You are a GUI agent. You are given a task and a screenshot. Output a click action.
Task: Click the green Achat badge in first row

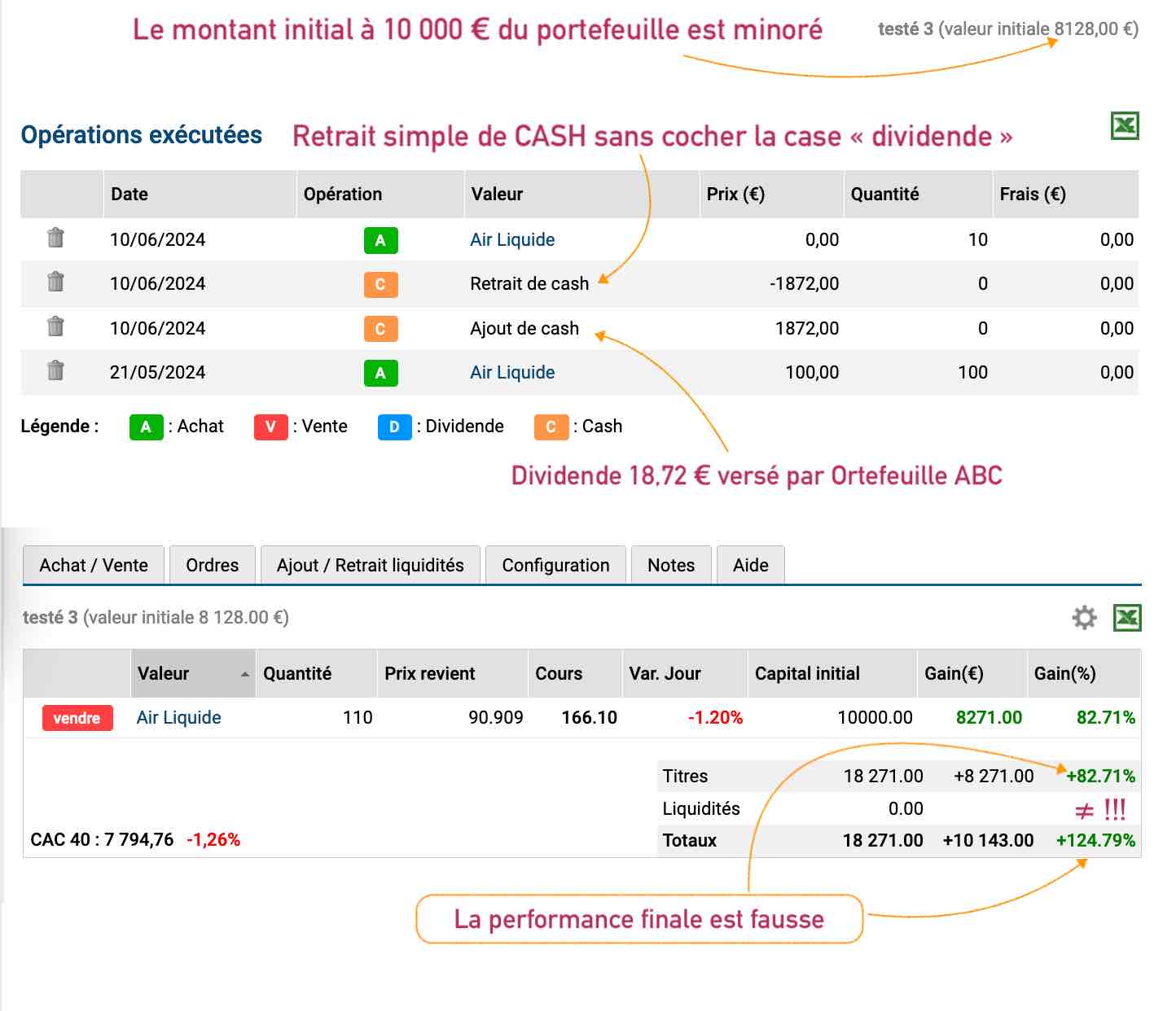[x=380, y=240]
